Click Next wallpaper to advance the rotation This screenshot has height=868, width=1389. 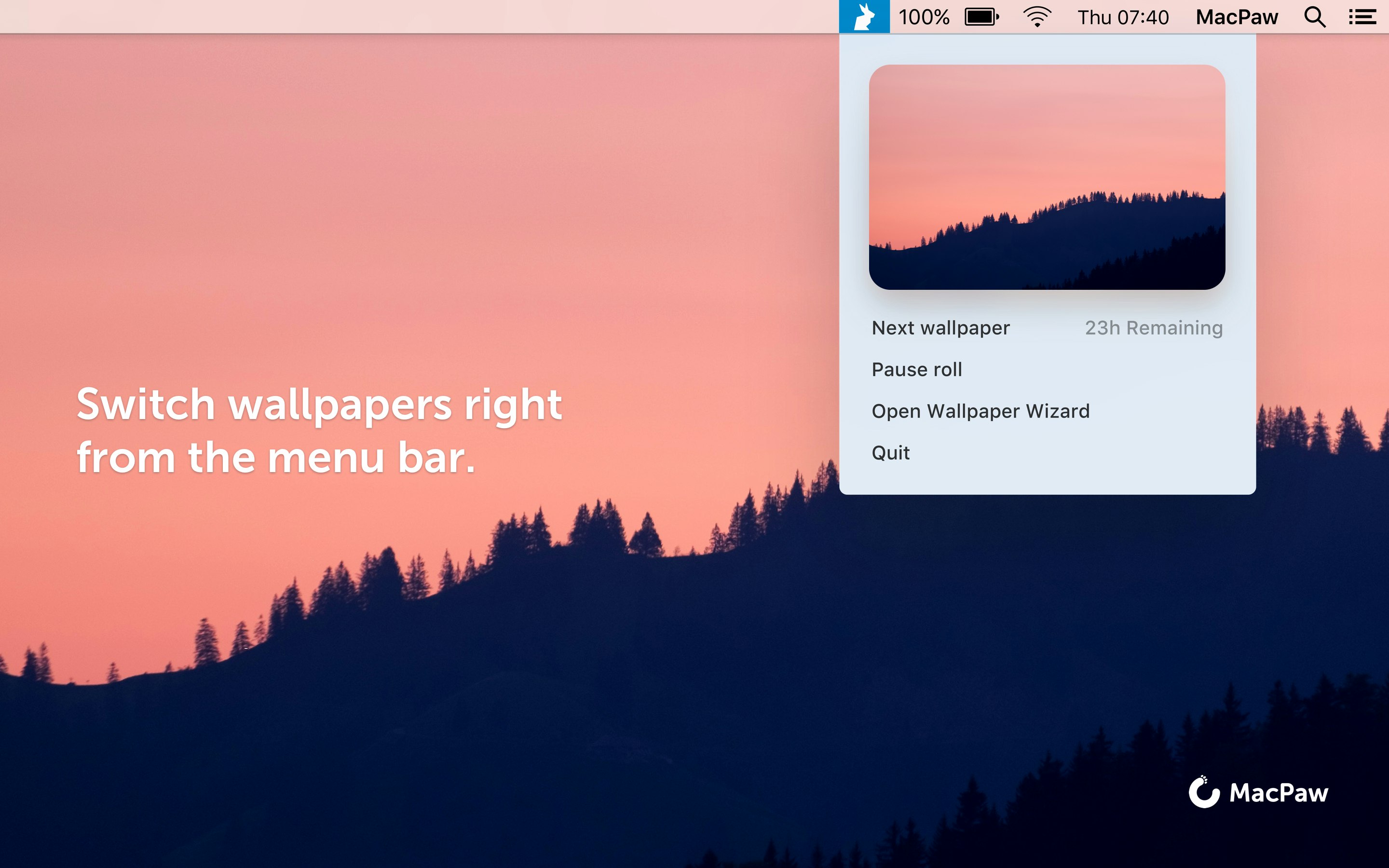pos(941,327)
